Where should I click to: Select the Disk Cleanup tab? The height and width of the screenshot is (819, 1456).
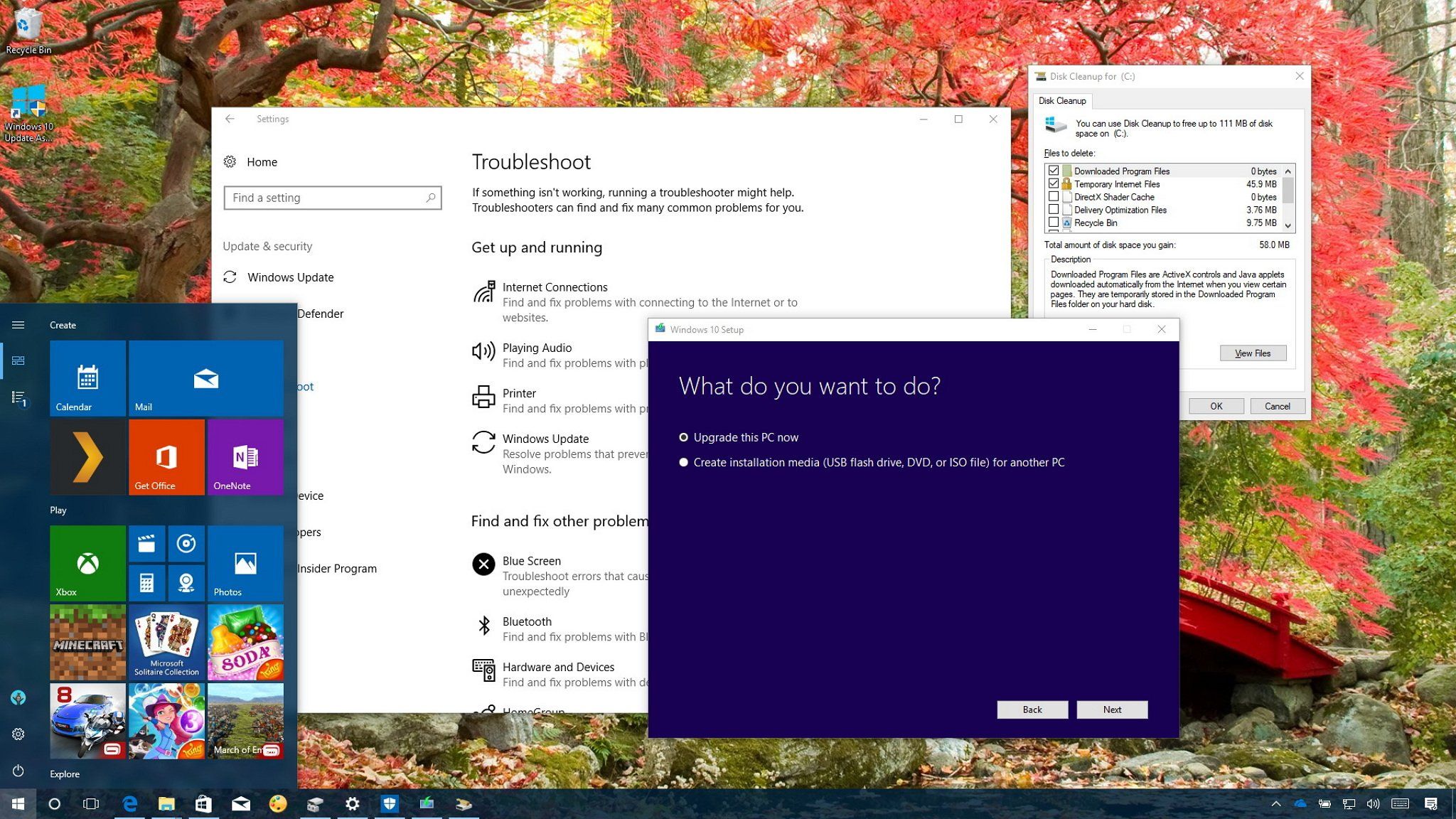pos(1062,100)
